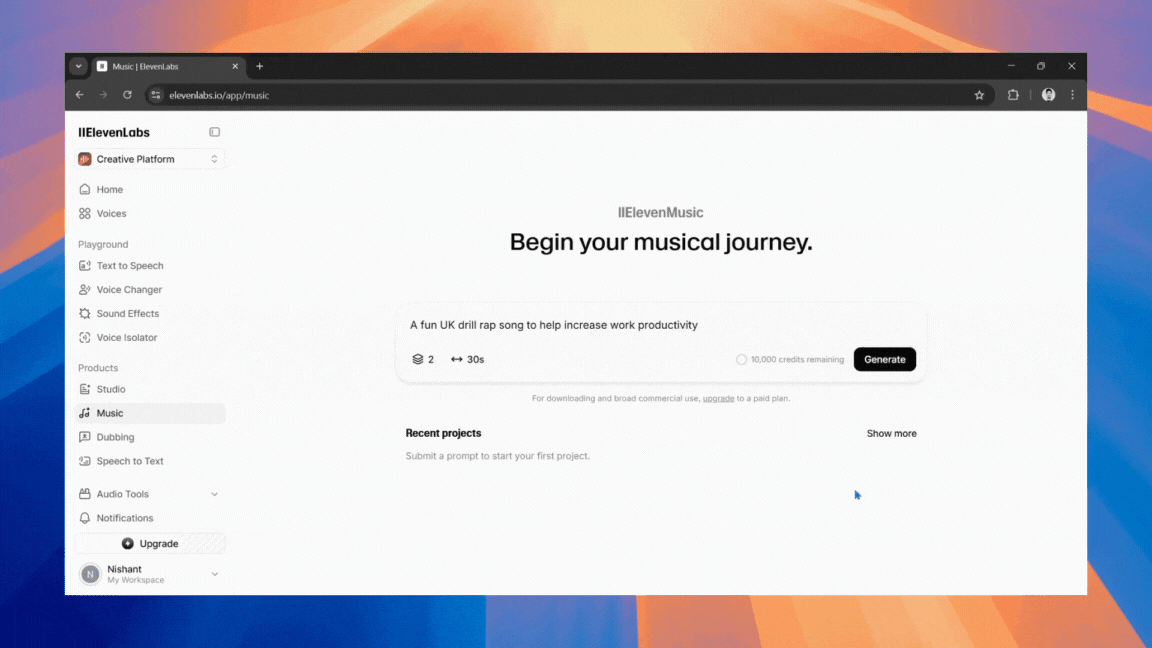
Task: Go back using the browser back arrow
Action: (x=79, y=95)
